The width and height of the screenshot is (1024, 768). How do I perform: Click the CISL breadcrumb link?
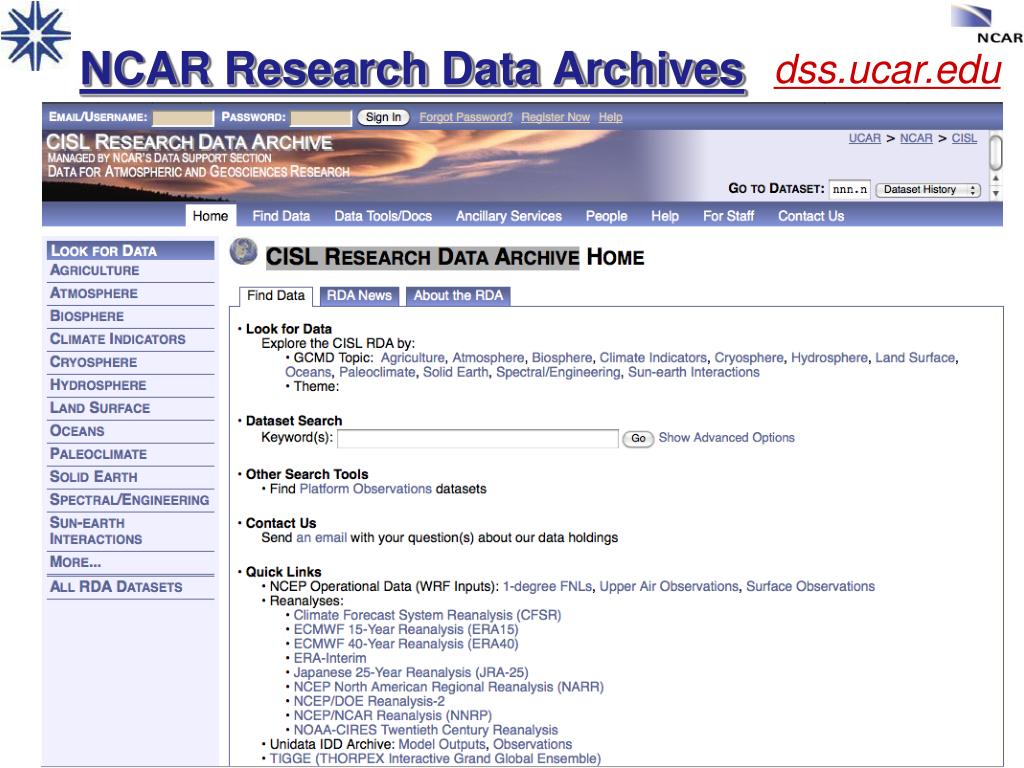click(964, 138)
